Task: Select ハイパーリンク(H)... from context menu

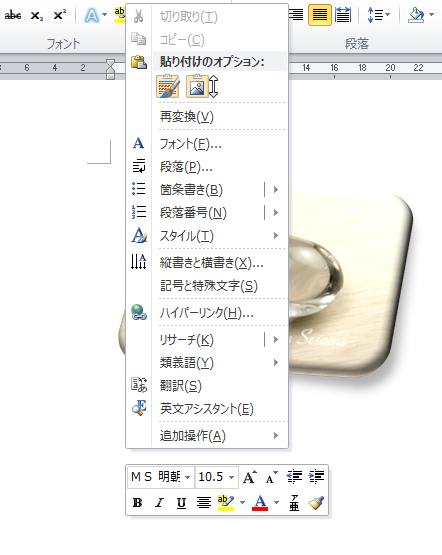Action: pyautogui.click(x=207, y=313)
